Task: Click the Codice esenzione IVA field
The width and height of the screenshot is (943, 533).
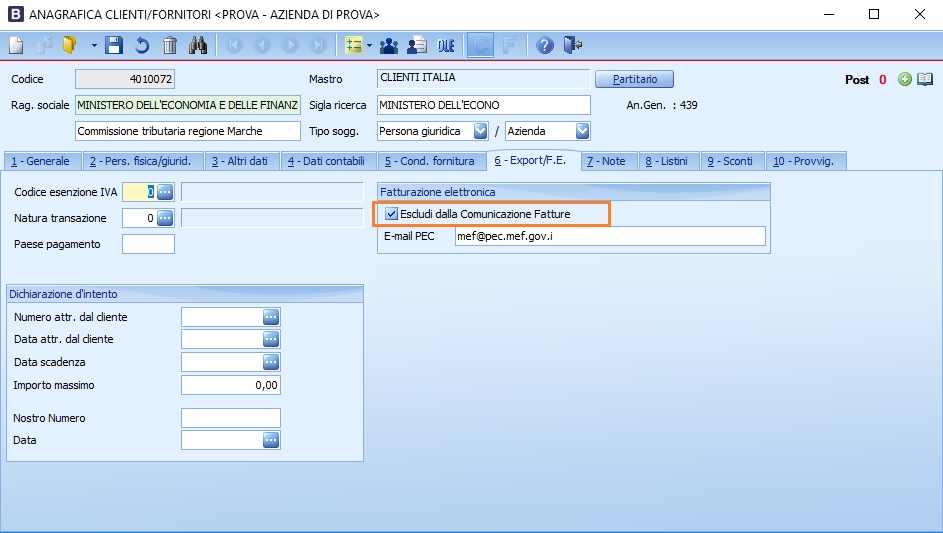Action: point(140,192)
